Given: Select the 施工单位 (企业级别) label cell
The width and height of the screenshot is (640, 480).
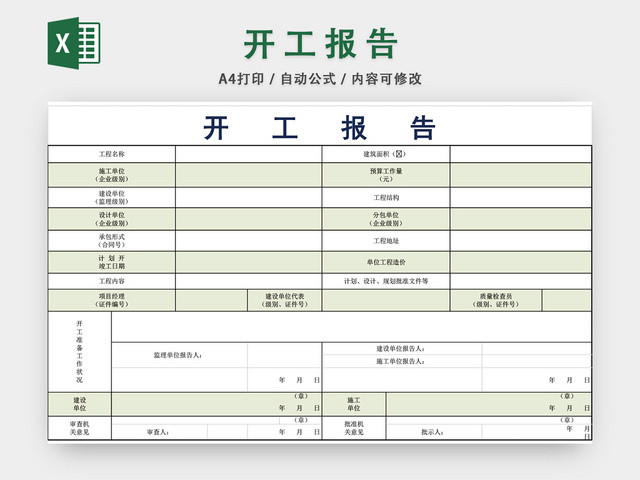Looking at the screenshot, I should click(x=112, y=175).
